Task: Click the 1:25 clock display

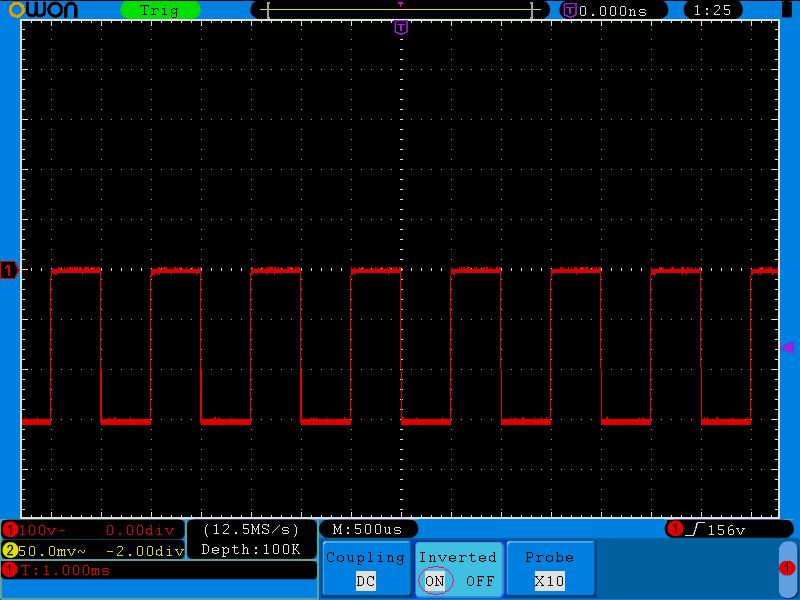Action: point(712,10)
